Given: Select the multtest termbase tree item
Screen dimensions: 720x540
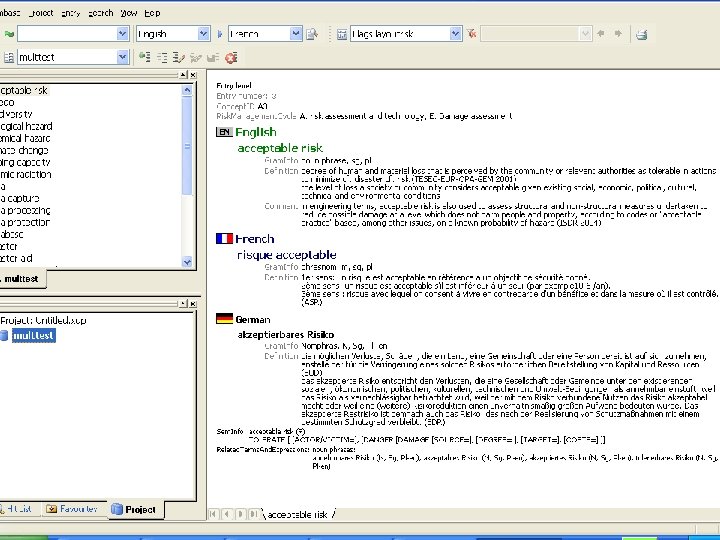Looking at the screenshot, I should (x=34, y=335).
